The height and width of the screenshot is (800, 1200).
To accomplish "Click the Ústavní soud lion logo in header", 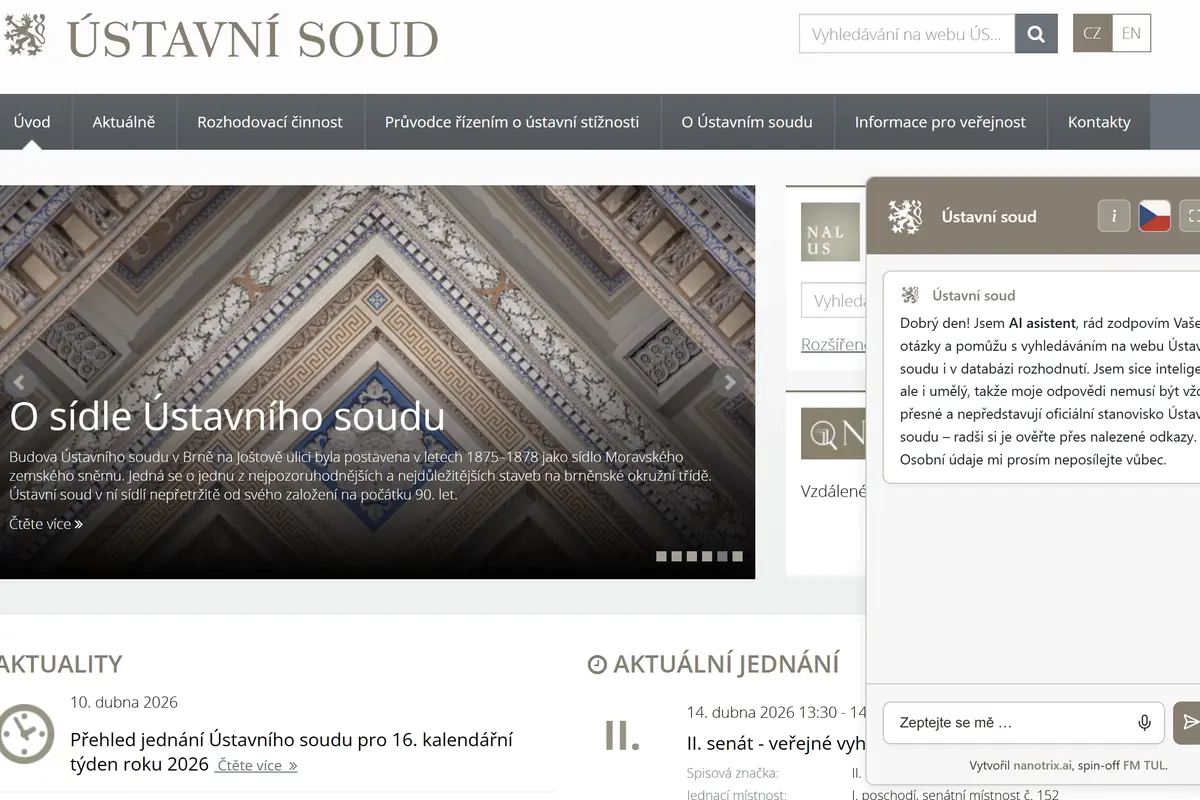I will point(25,35).
